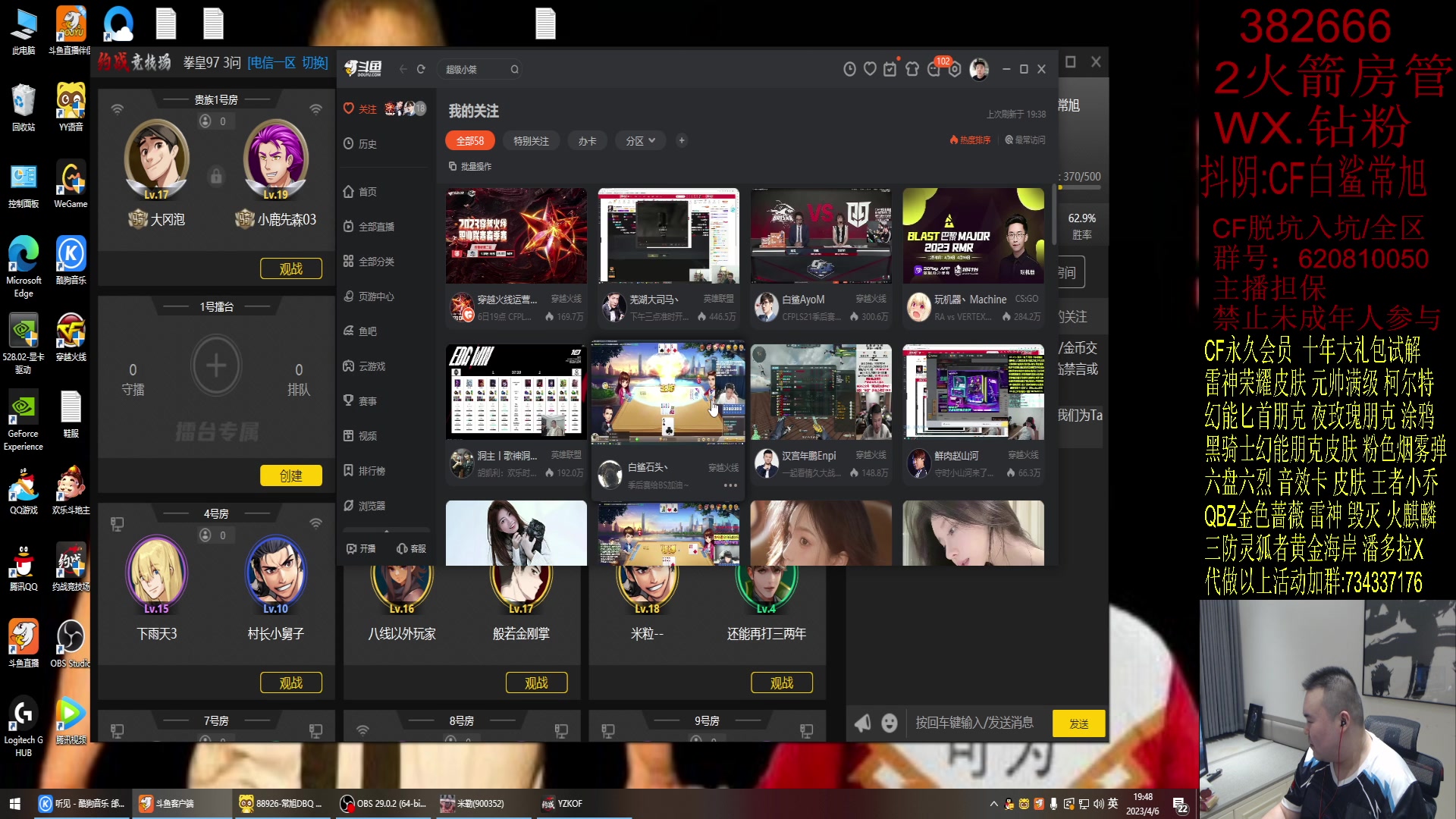Click 客服 headset at the sidebar bottom
The height and width of the screenshot is (819, 1456).
(411, 548)
